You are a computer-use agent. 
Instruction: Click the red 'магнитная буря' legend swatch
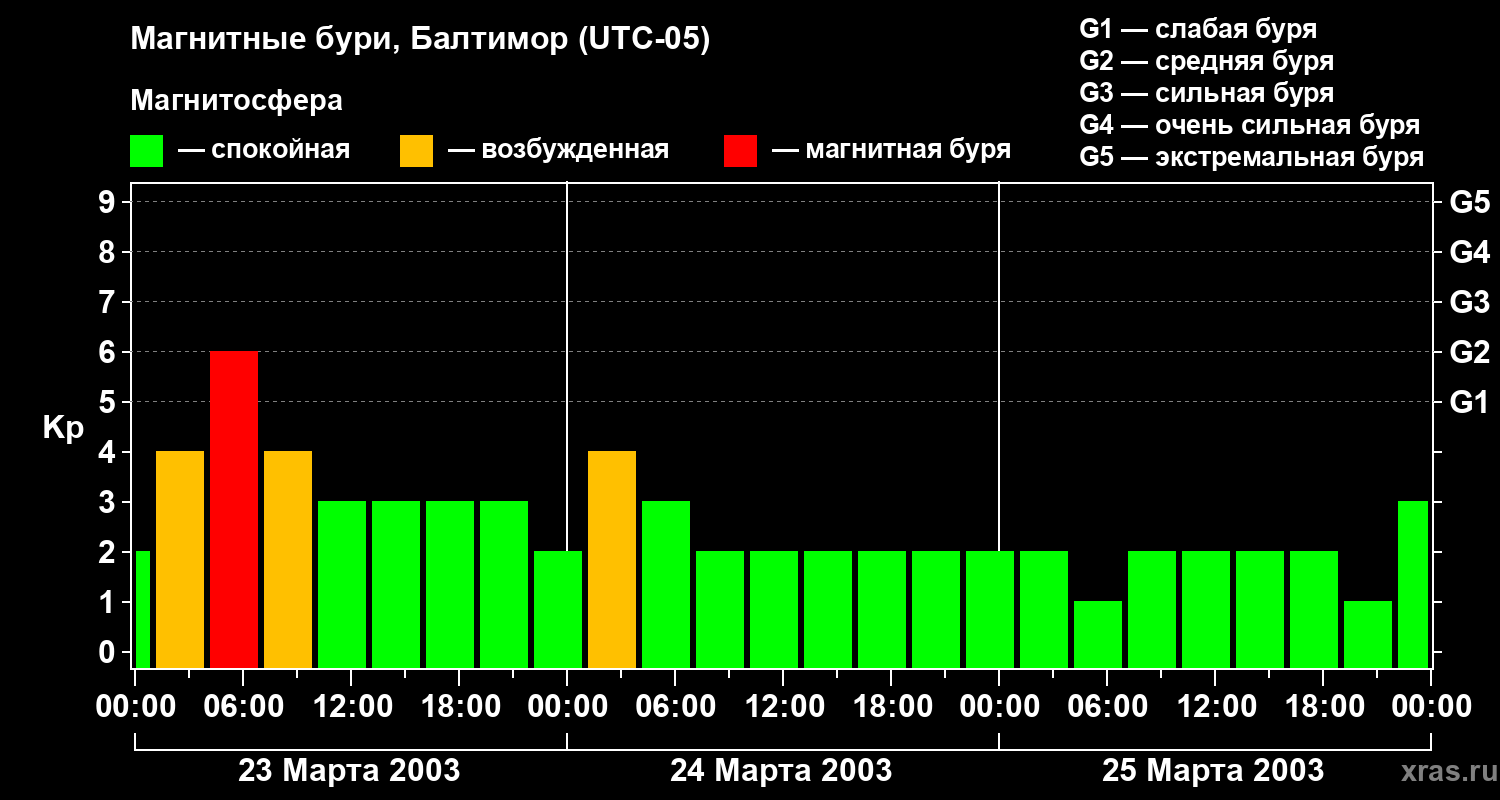(740, 151)
